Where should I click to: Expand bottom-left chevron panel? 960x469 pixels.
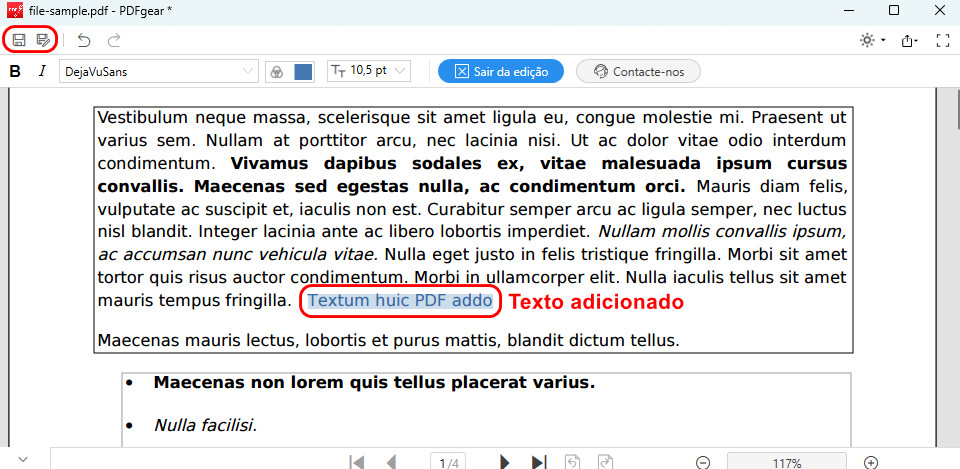[x=23, y=459]
